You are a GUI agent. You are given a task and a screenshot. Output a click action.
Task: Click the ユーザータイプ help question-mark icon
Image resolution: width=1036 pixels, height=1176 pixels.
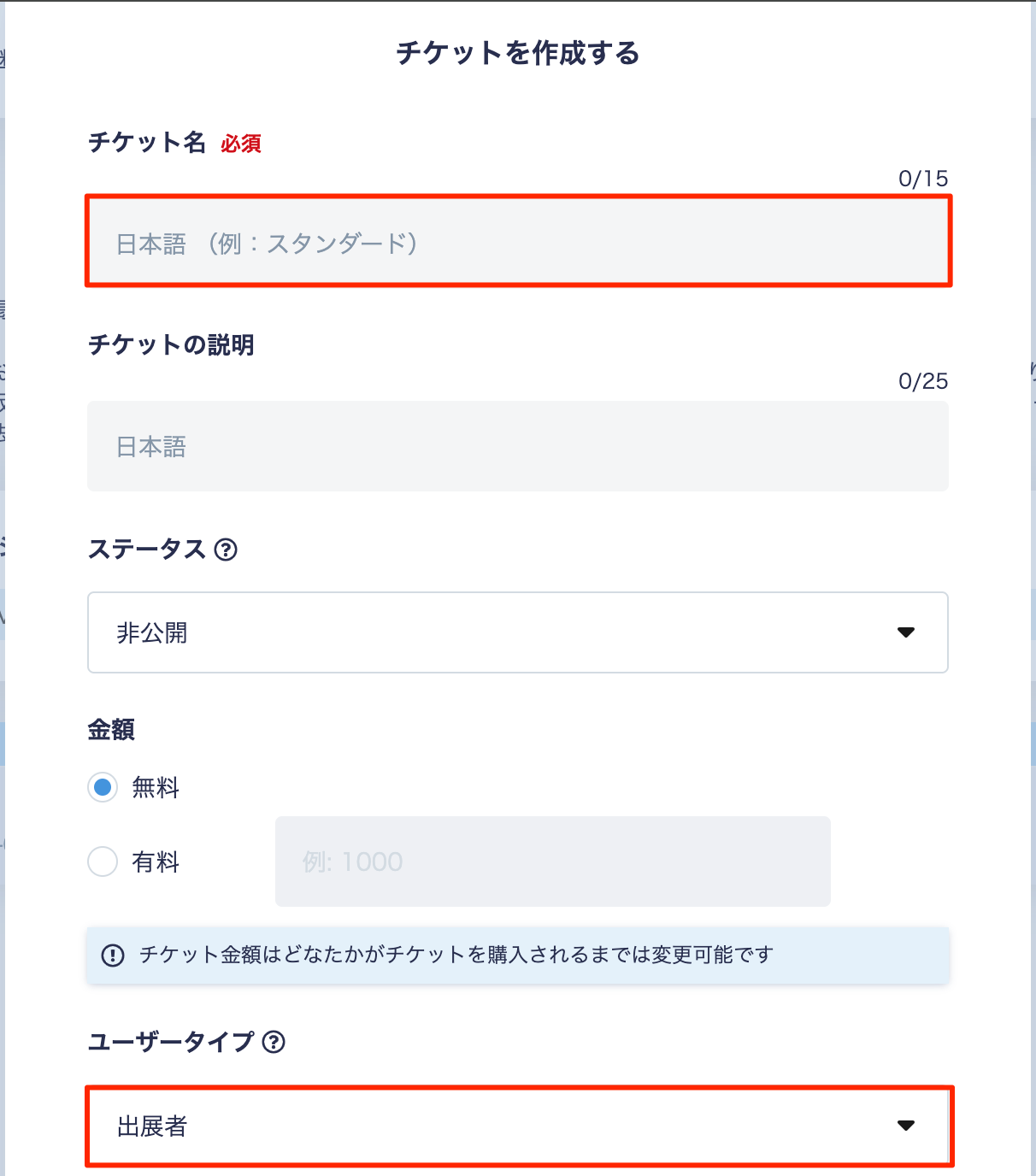coord(274,1042)
